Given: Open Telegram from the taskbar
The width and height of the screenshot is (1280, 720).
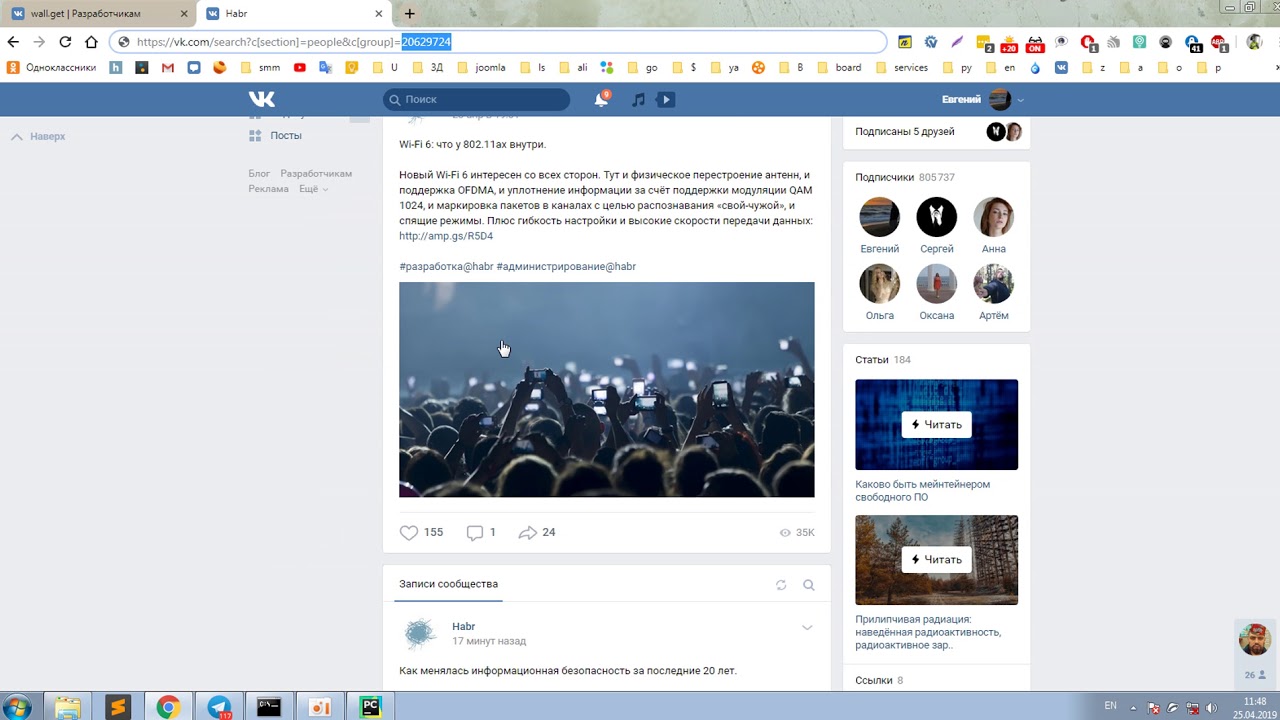Looking at the screenshot, I should point(219,707).
